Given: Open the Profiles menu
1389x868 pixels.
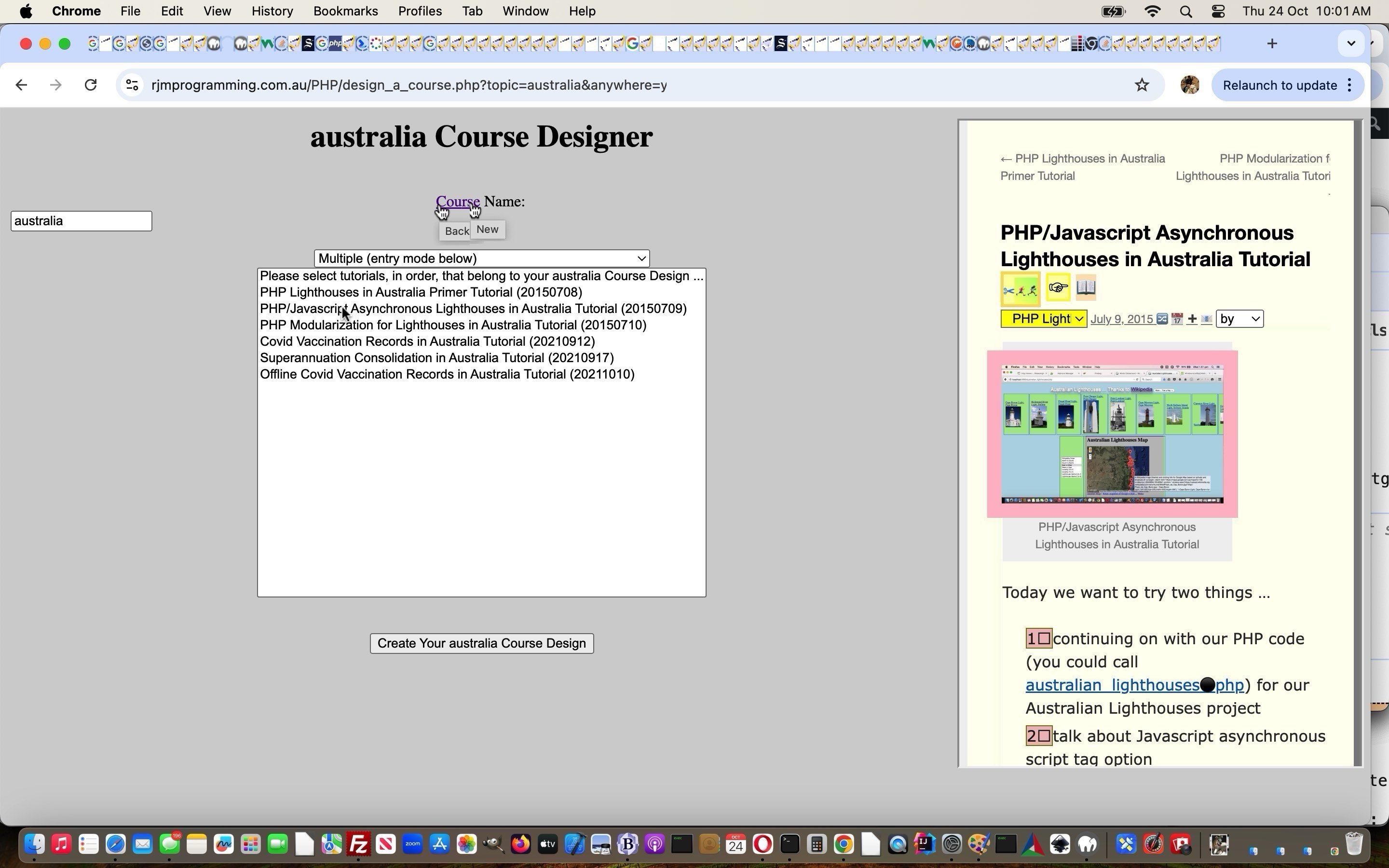Looking at the screenshot, I should pos(420,12).
